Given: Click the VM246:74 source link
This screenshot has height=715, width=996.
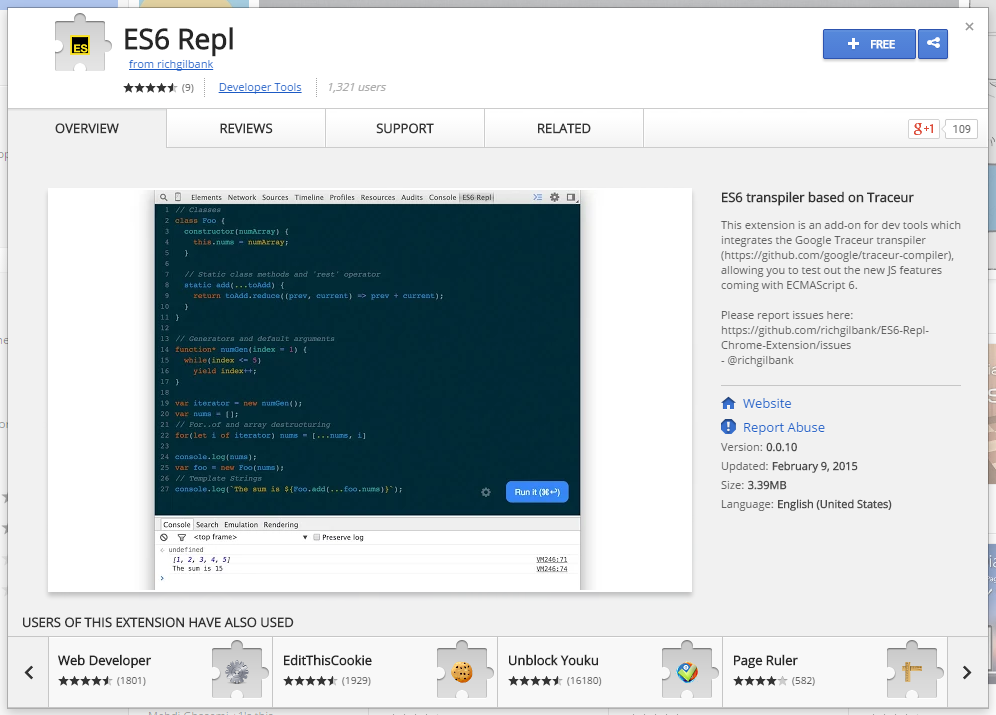Looking at the screenshot, I should [x=552, y=569].
